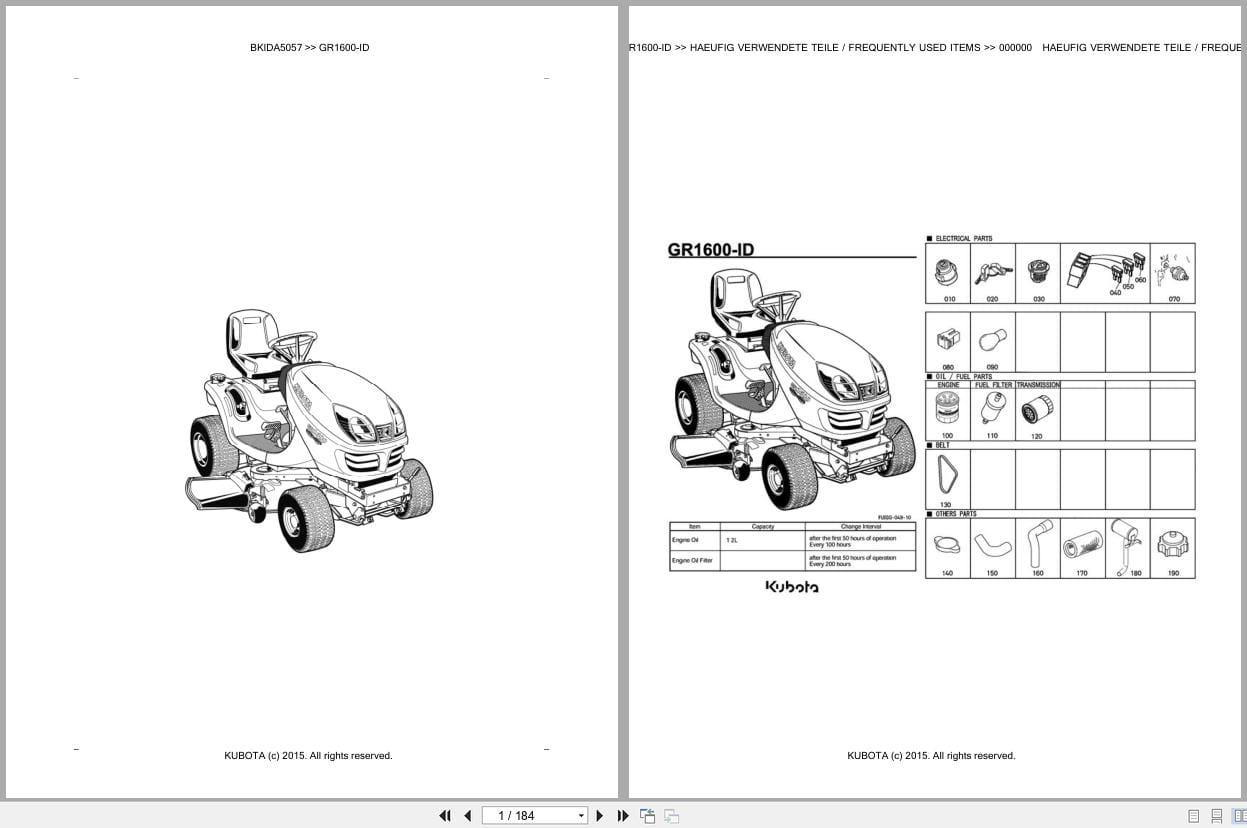
Task: Switch to single page view
Action: [1193, 816]
